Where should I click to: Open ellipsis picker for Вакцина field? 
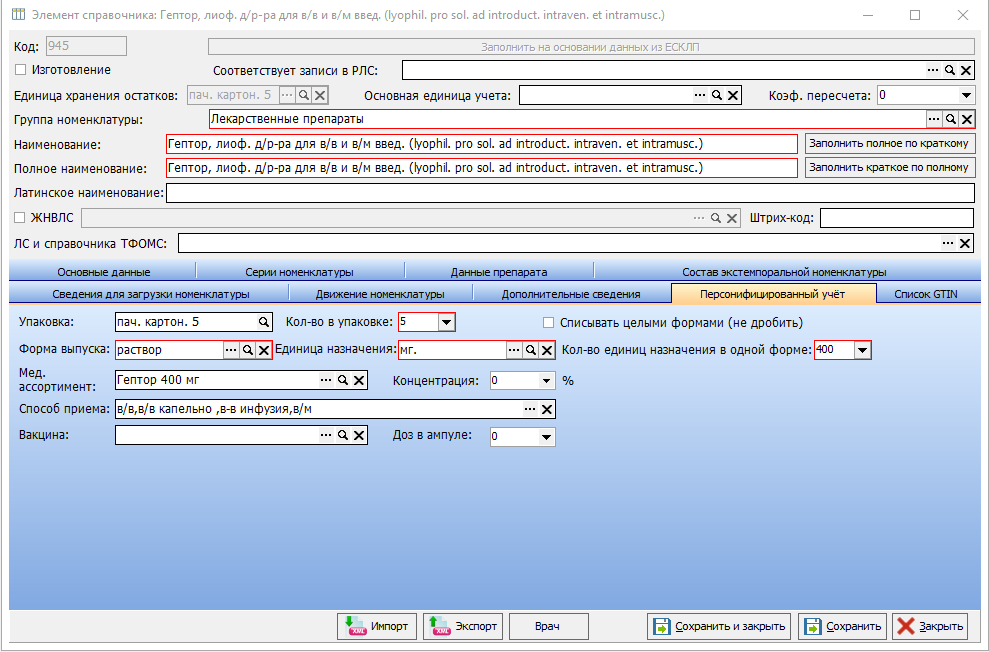(325, 435)
